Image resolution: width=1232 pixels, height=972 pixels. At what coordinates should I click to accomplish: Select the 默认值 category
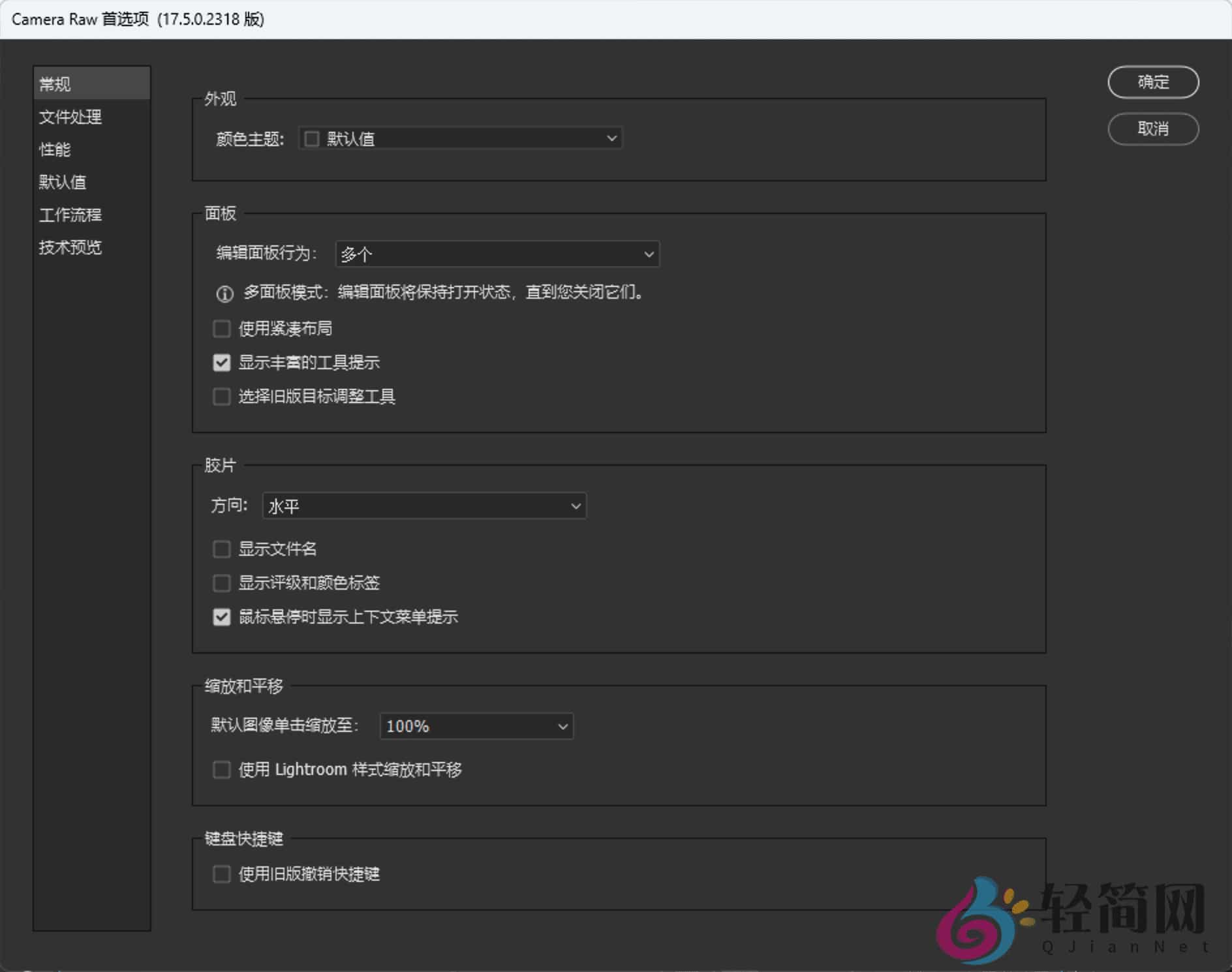[63, 183]
